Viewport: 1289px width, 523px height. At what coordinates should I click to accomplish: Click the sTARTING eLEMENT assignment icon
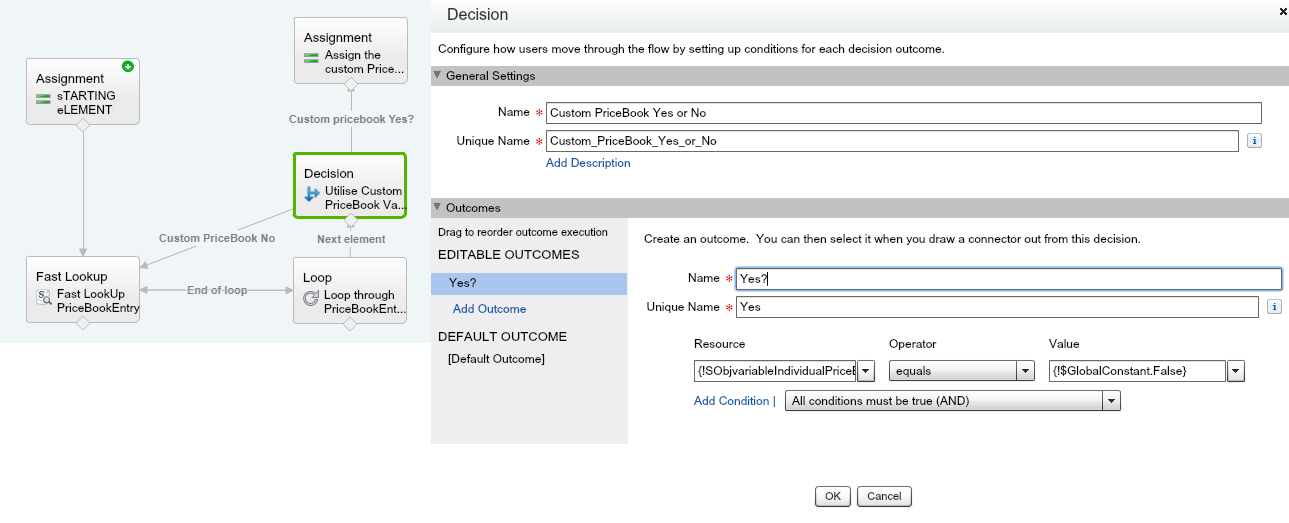[44, 98]
